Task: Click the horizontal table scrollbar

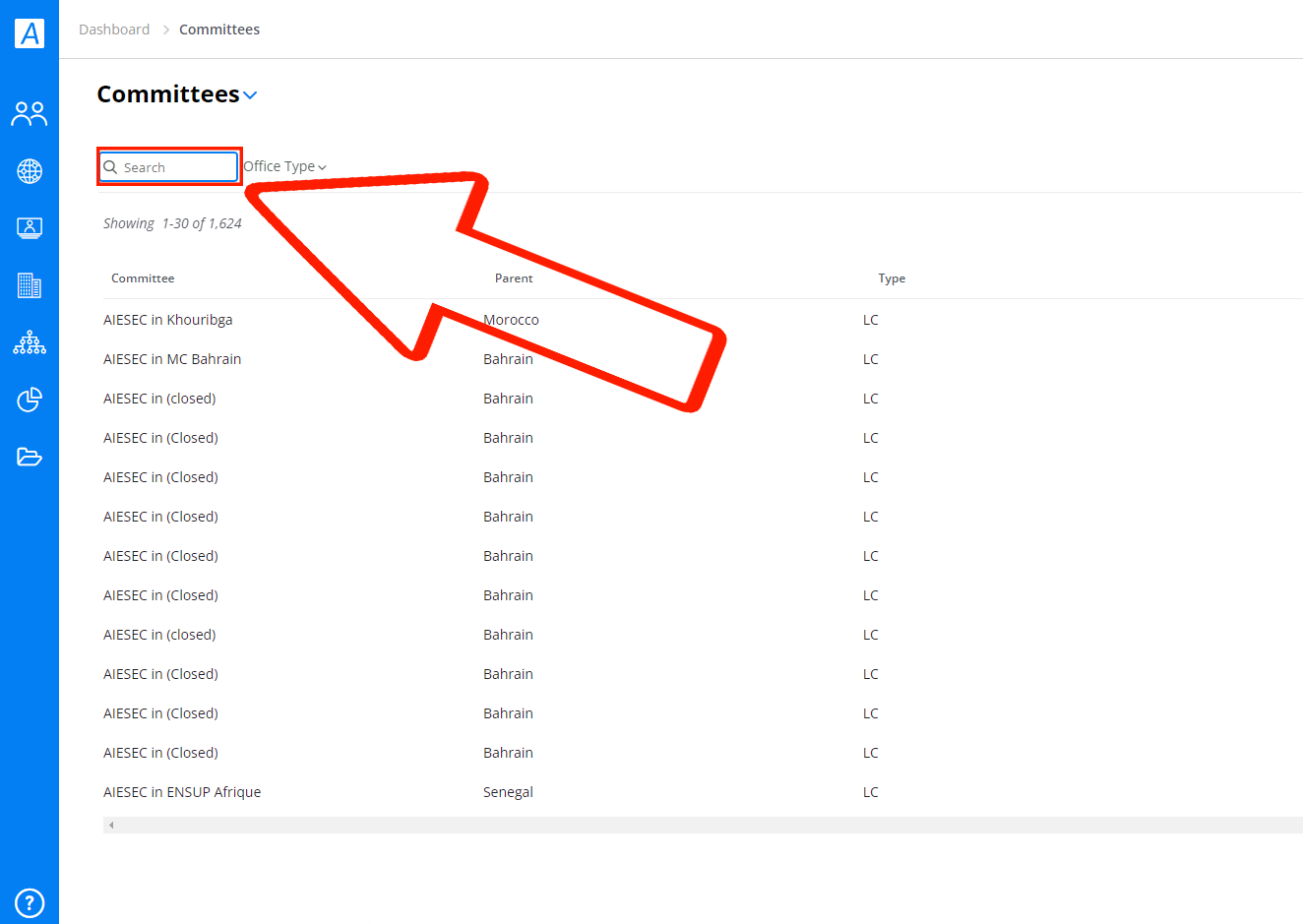Action: (703, 825)
